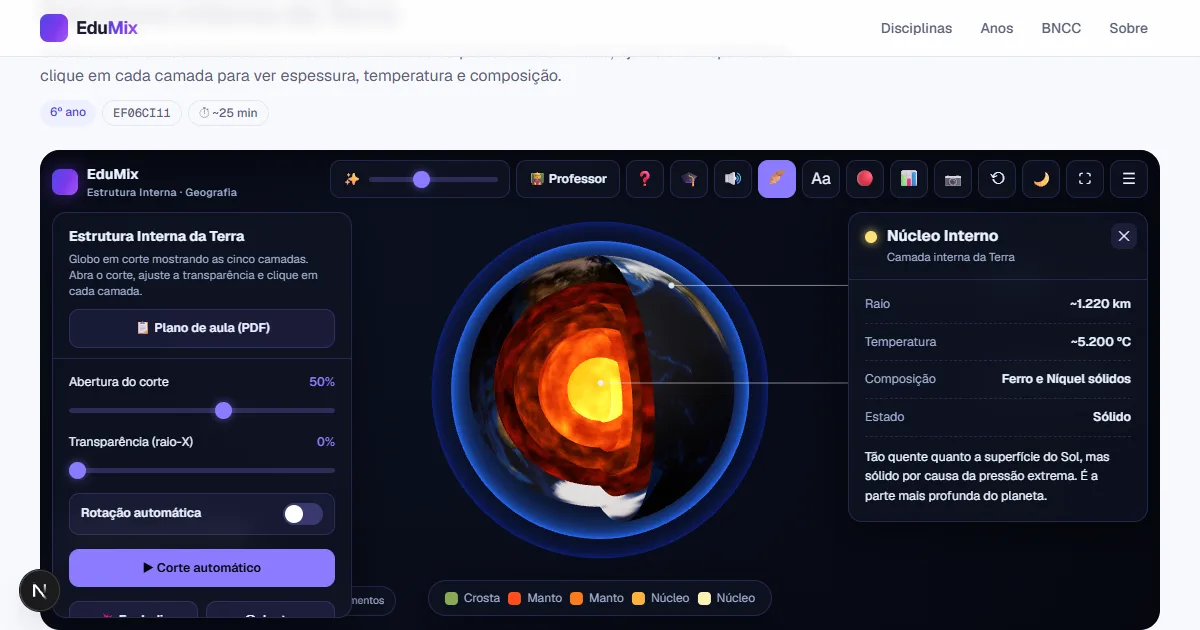Open the bar chart icon

coord(909,179)
